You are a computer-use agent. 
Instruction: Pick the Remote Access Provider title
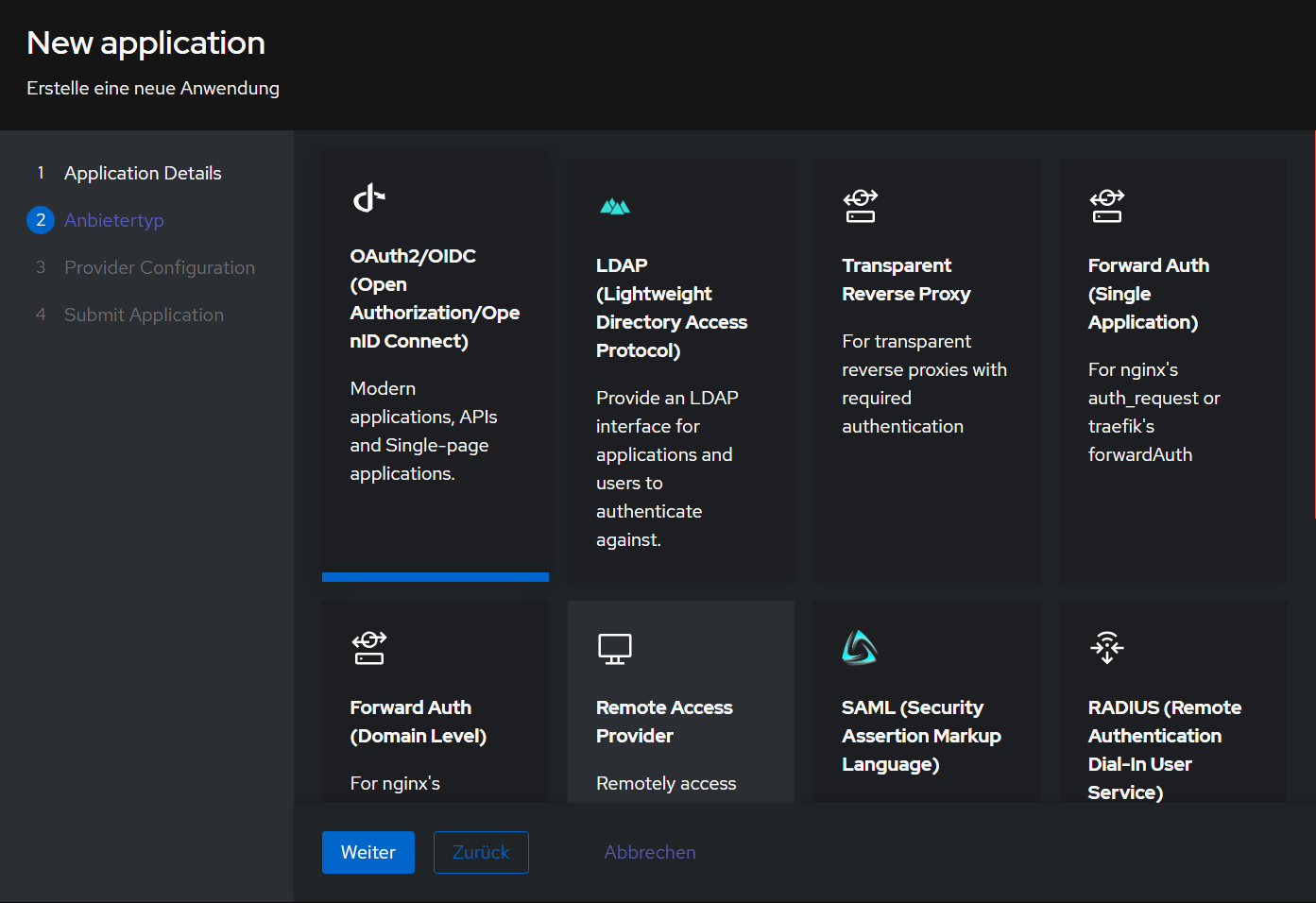pos(664,722)
